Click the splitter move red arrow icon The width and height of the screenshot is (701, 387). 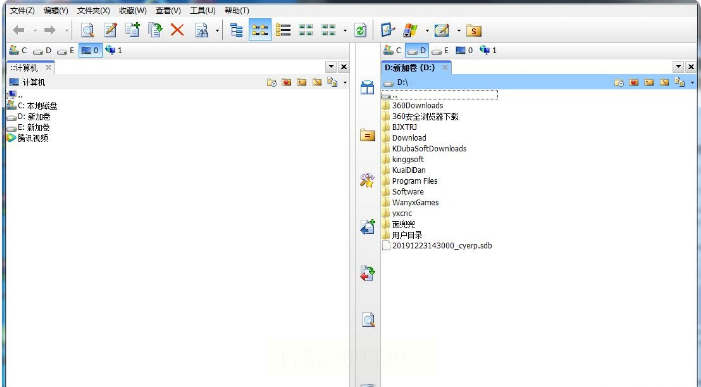[x=367, y=273]
